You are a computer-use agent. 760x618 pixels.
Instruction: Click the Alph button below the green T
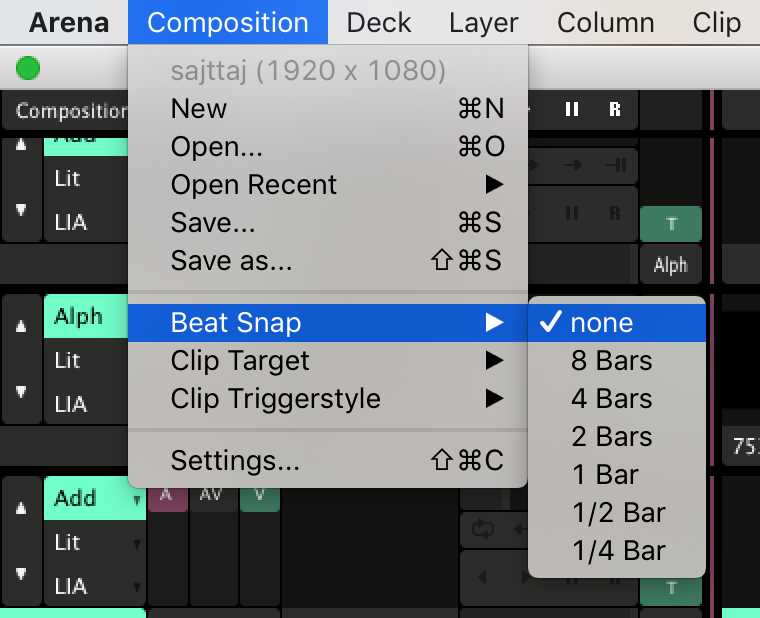(x=670, y=265)
